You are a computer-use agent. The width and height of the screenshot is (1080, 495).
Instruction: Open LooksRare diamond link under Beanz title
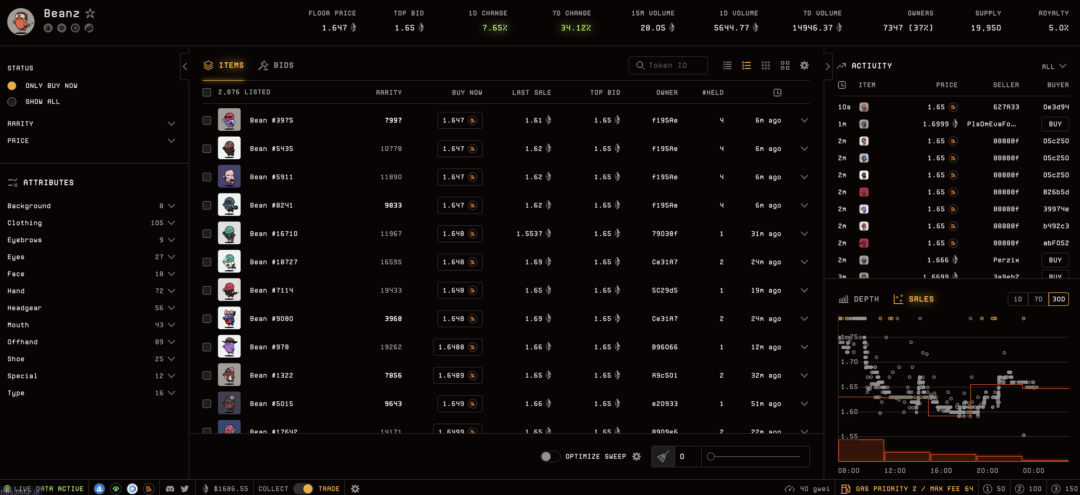(62, 28)
